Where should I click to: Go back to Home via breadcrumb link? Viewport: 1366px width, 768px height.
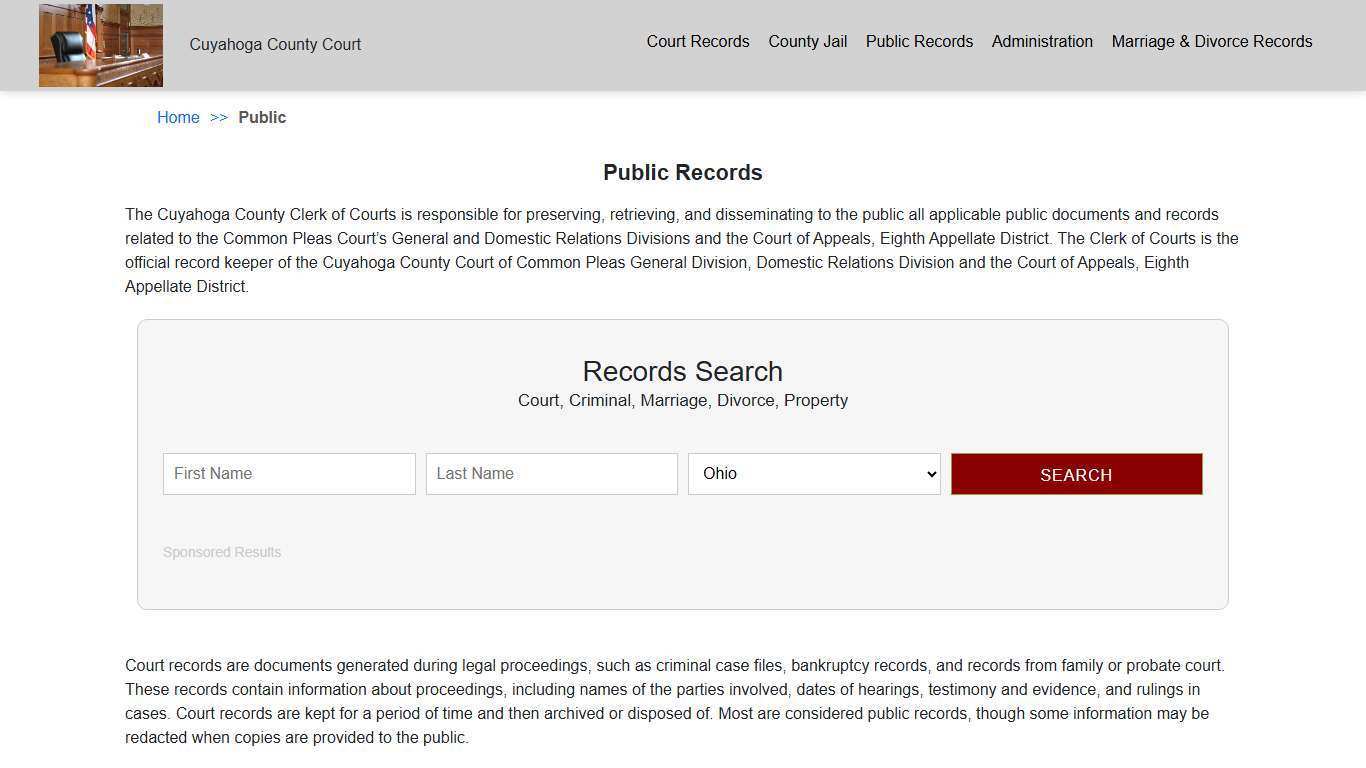coord(178,117)
